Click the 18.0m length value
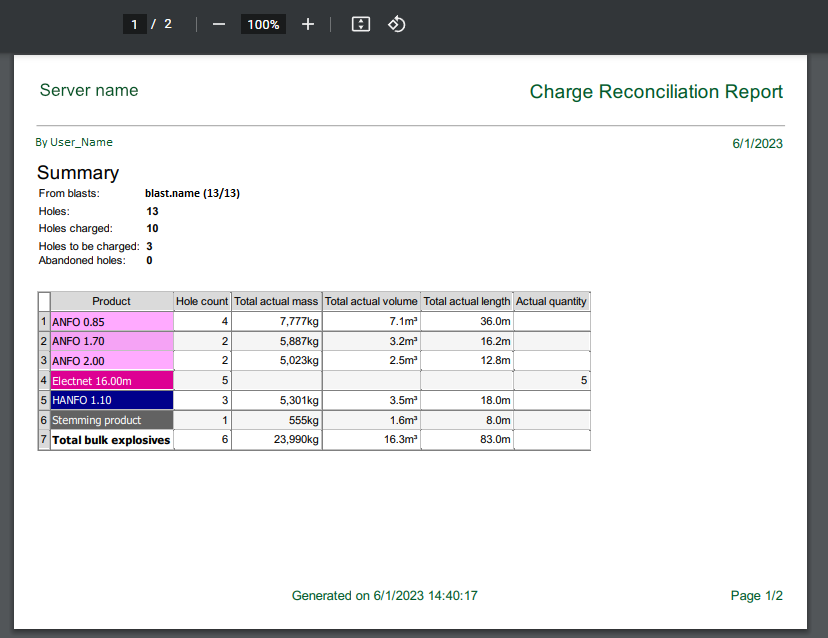This screenshot has width=828, height=638. [495, 400]
